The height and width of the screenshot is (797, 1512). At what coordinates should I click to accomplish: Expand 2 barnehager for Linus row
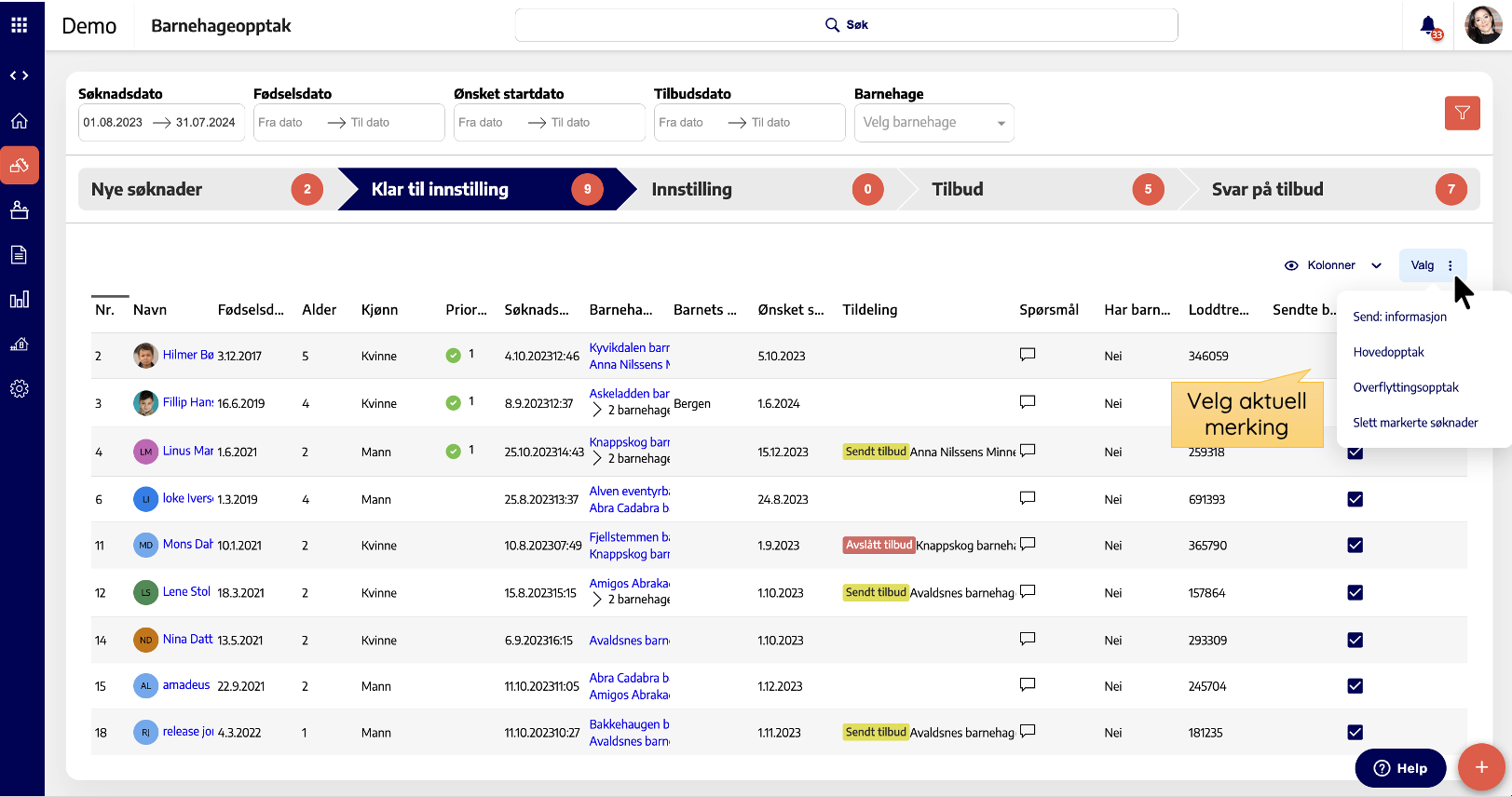[597, 458]
